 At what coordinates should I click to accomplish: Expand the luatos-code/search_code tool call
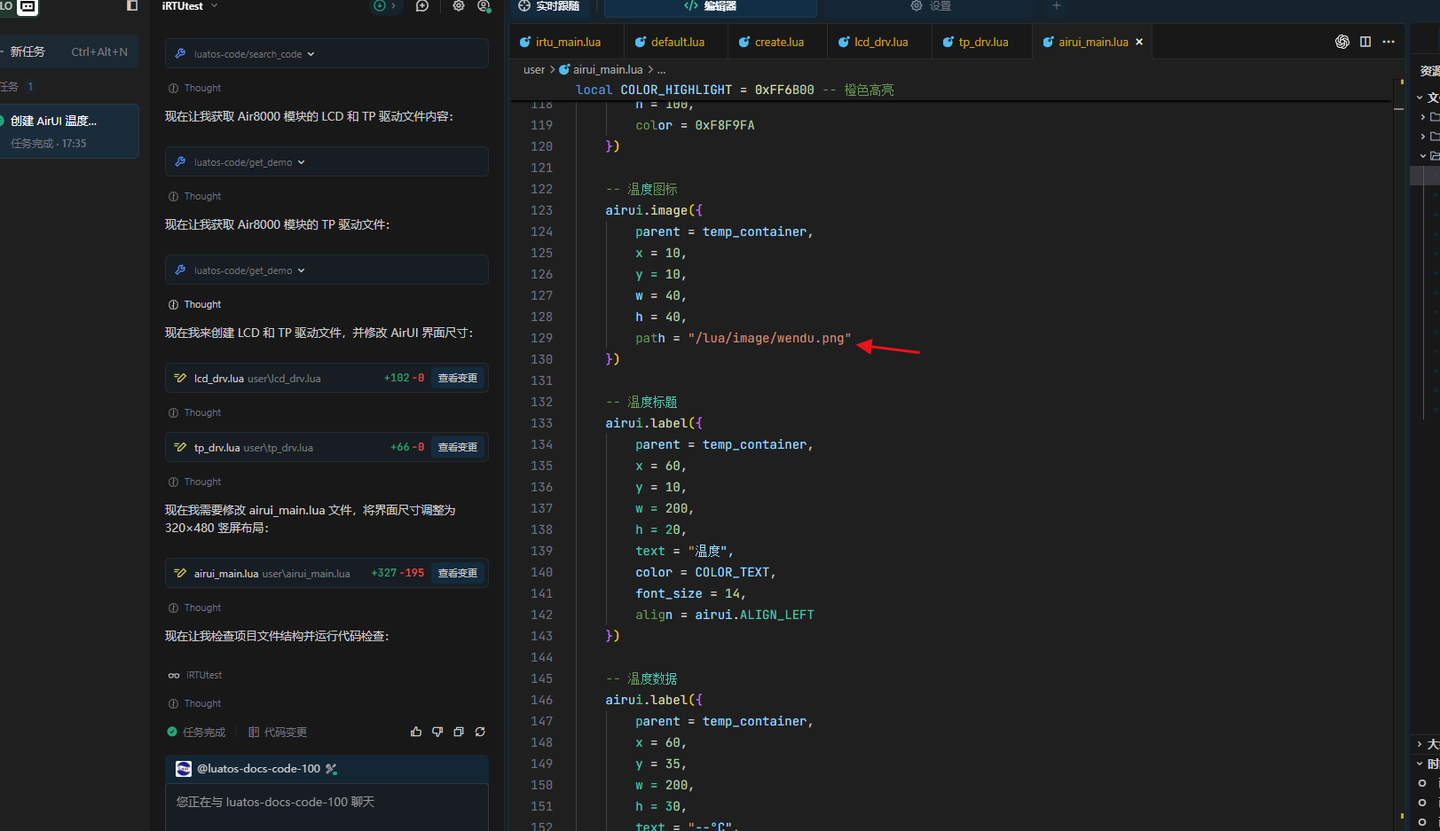click(x=327, y=54)
